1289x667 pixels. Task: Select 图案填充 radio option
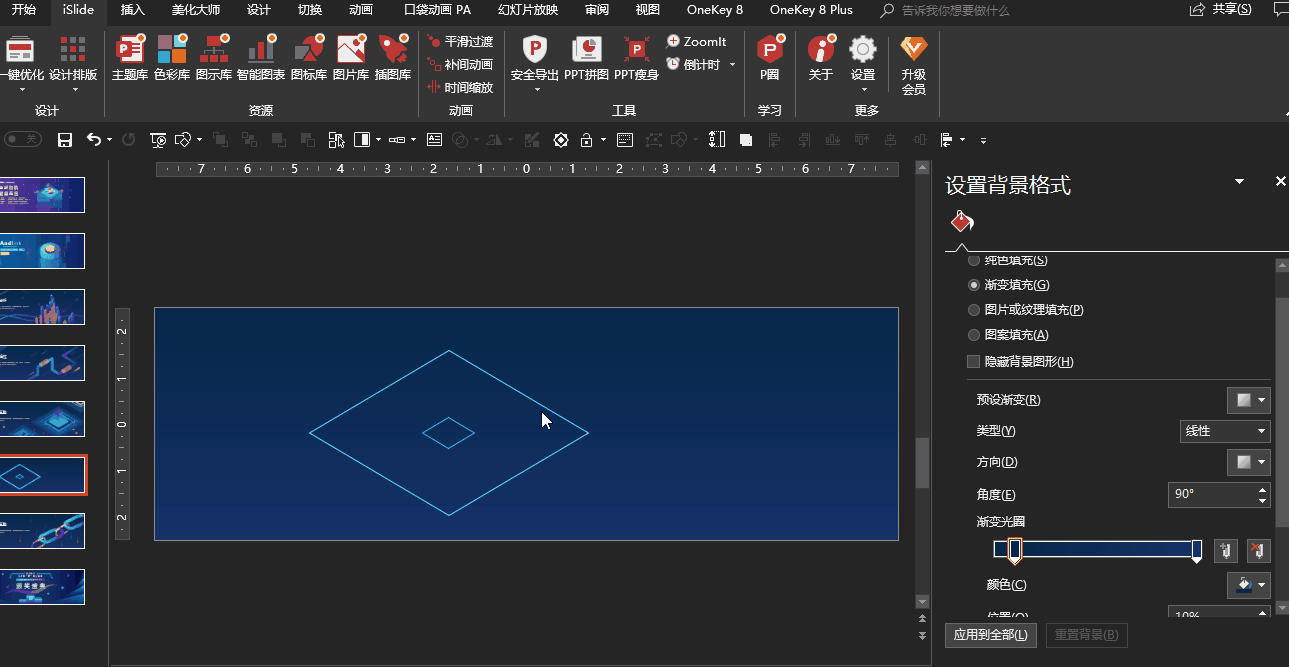point(974,335)
